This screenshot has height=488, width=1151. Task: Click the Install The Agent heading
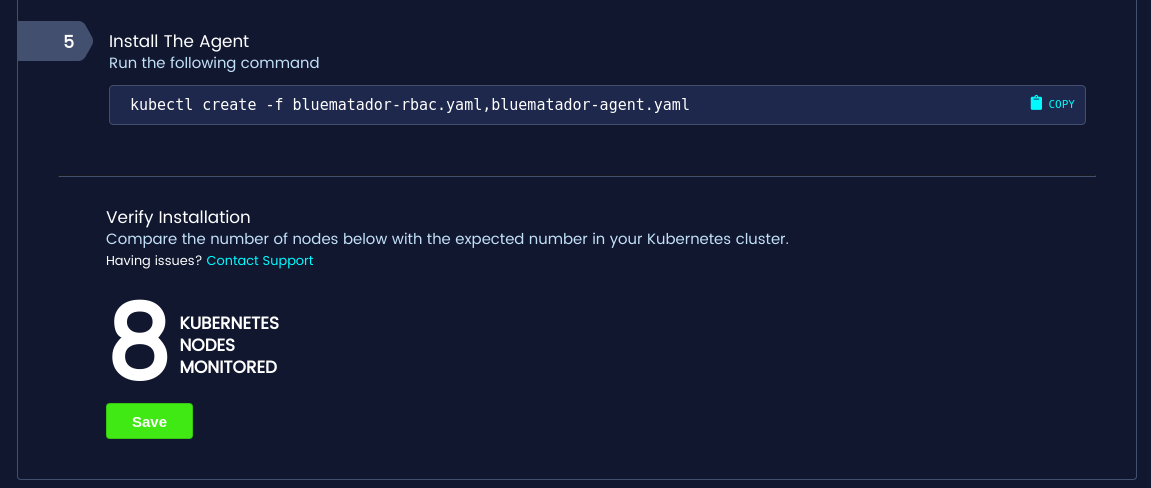[179, 42]
